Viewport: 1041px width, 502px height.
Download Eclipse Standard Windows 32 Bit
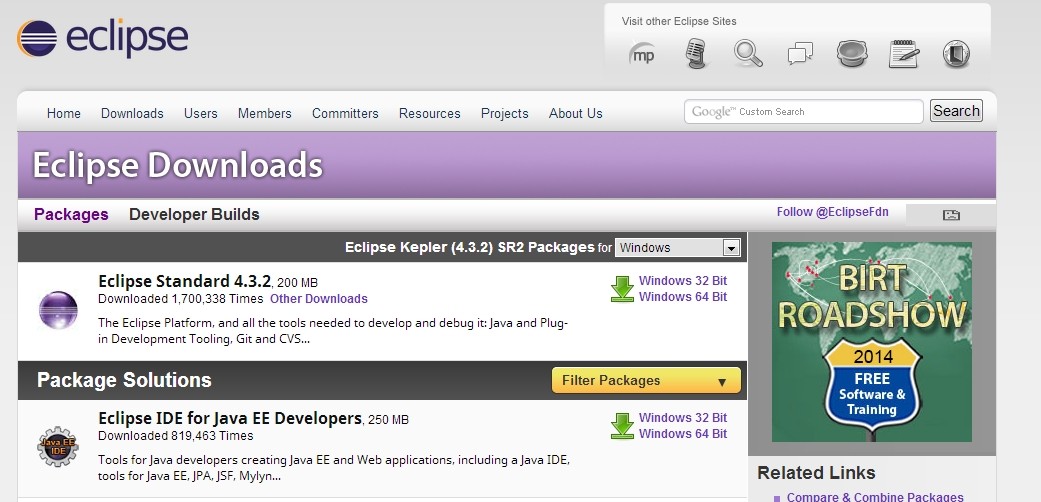click(682, 281)
